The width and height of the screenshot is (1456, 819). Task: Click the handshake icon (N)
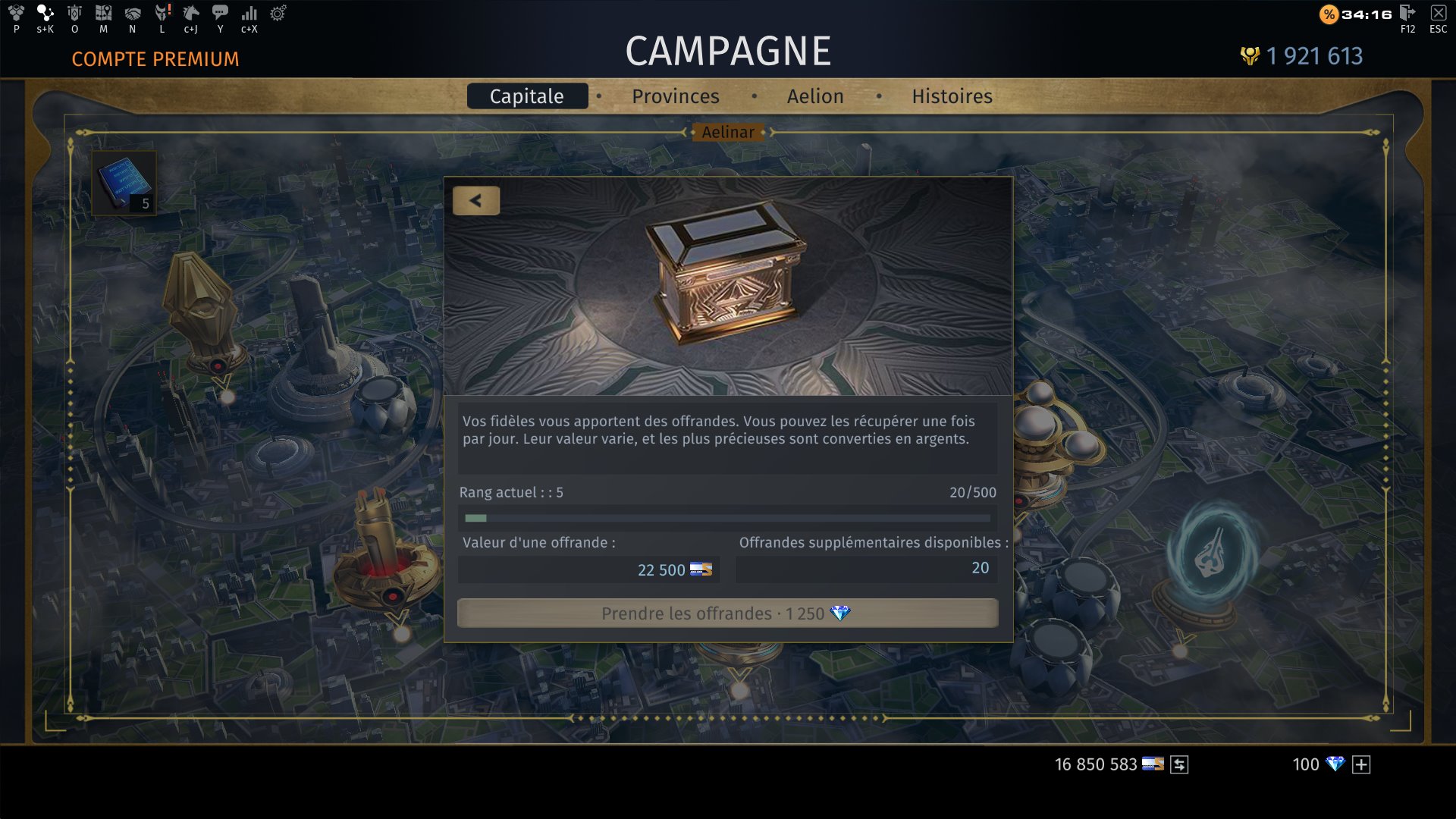coord(133,14)
